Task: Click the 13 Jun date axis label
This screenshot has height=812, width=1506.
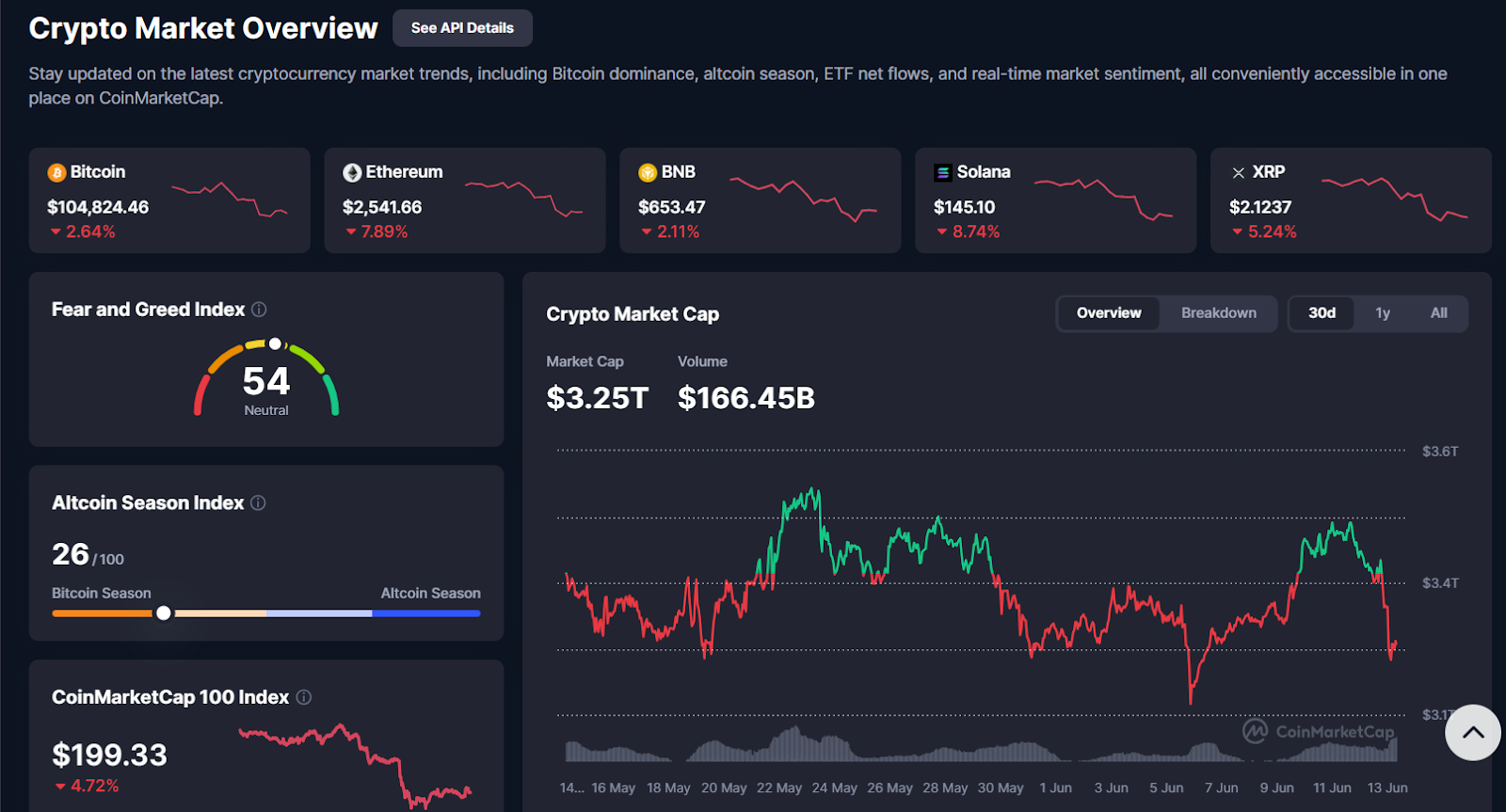Action: 1387,788
